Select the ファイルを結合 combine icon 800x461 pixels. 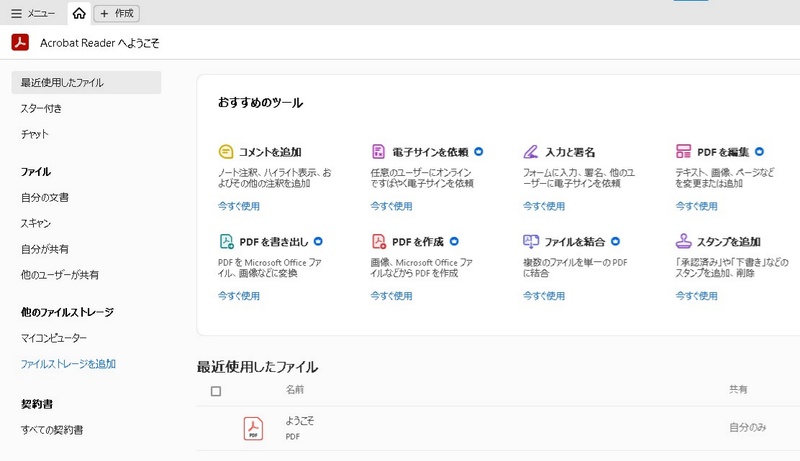pyautogui.click(x=531, y=241)
